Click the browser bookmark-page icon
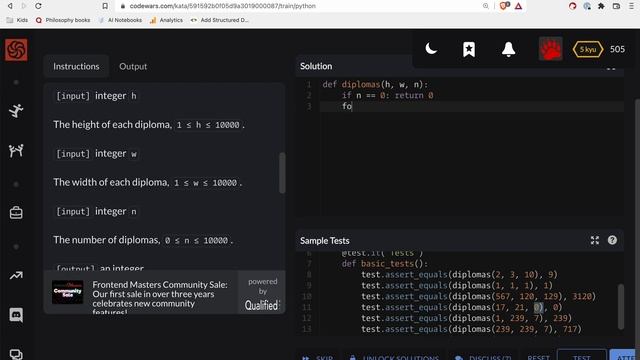The image size is (640, 360). tap(105, 6)
